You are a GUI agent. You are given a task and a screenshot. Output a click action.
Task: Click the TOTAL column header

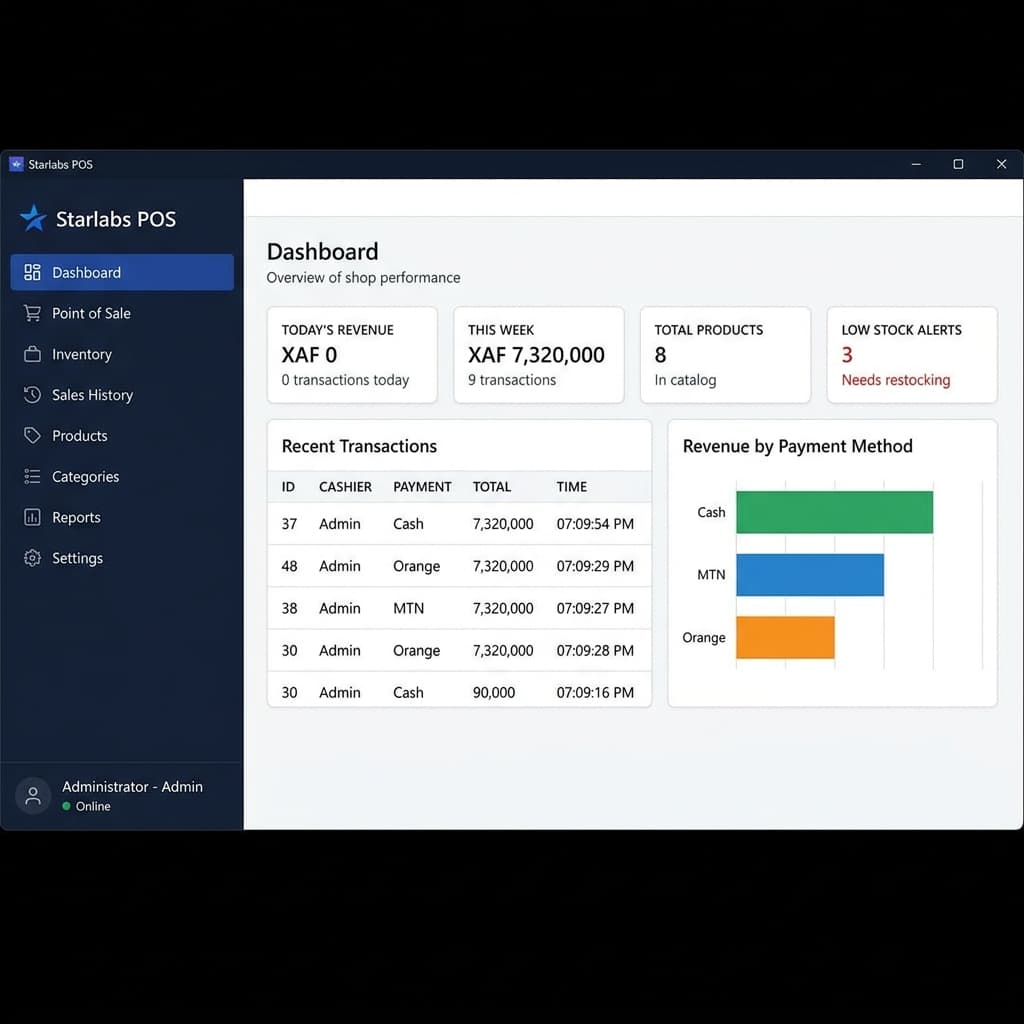coord(492,487)
